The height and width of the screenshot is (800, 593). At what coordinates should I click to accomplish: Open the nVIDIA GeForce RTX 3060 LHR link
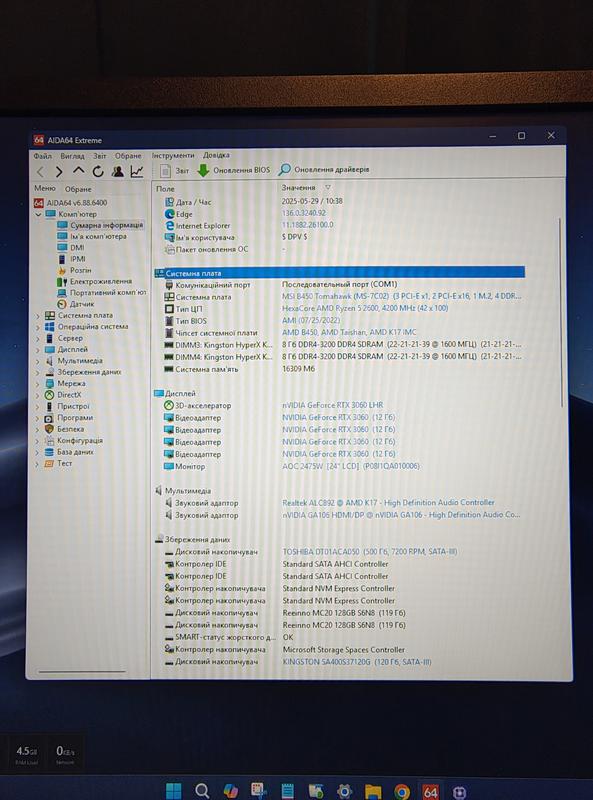(x=332, y=405)
